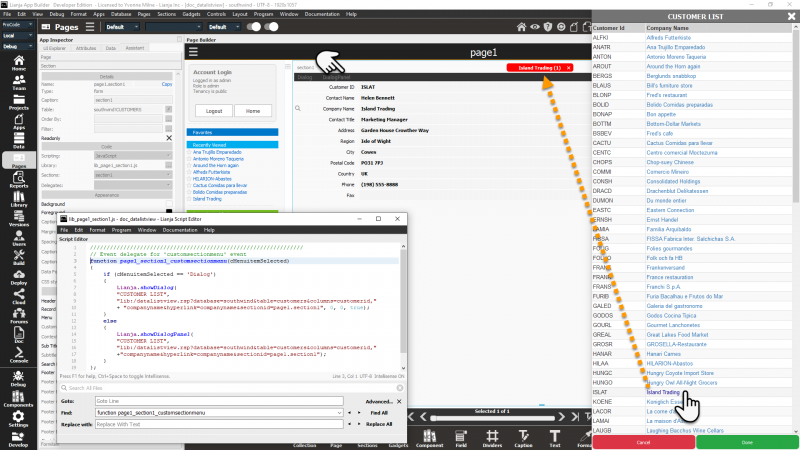Screen dimensions: 800x450
Task: Open the Deploy workspace
Action: [x=19, y=278]
